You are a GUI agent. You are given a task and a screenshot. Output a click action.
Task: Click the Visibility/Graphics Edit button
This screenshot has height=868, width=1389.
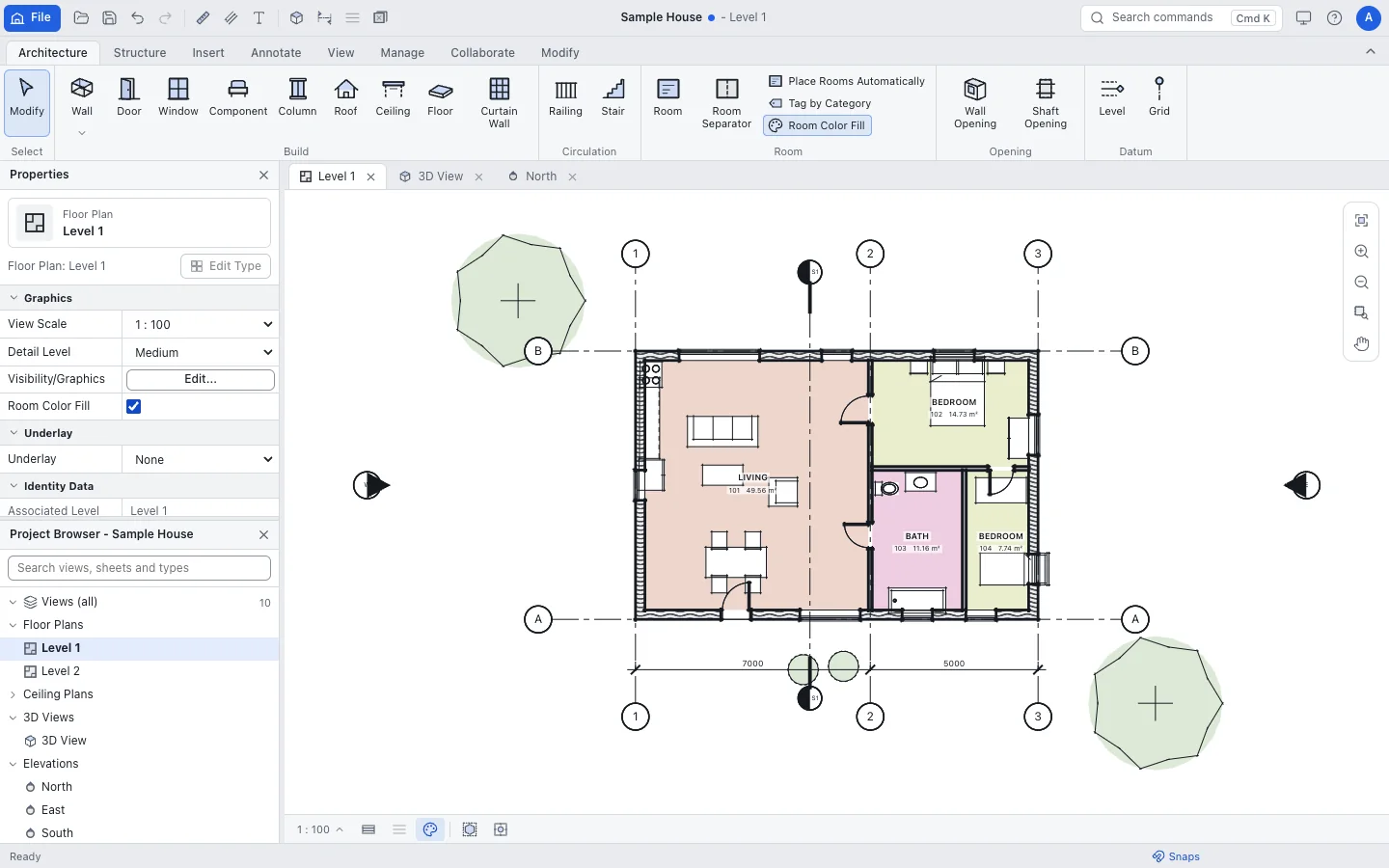[x=201, y=379]
